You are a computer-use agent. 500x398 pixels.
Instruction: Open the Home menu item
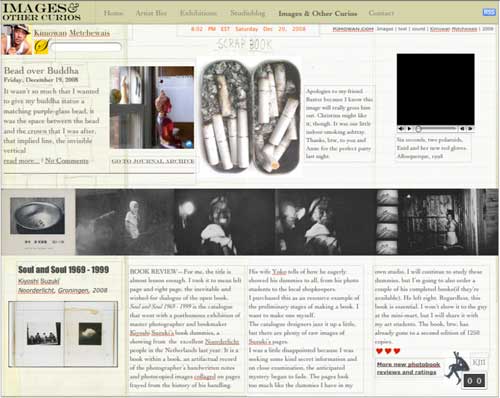click(113, 13)
